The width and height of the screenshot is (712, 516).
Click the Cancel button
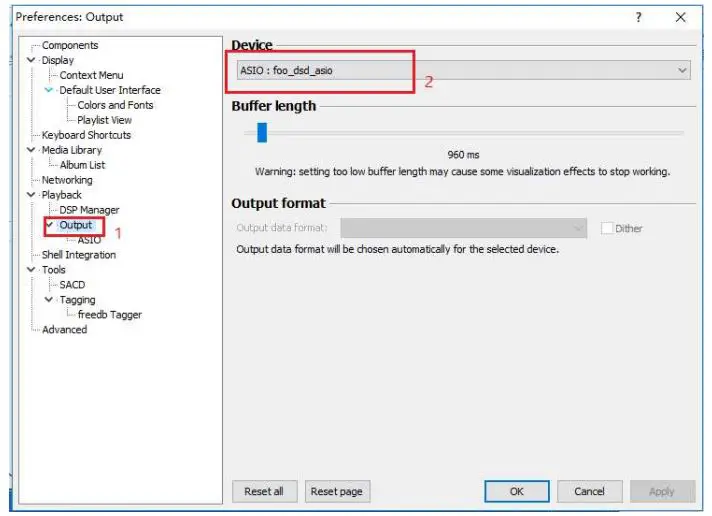pos(589,491)
